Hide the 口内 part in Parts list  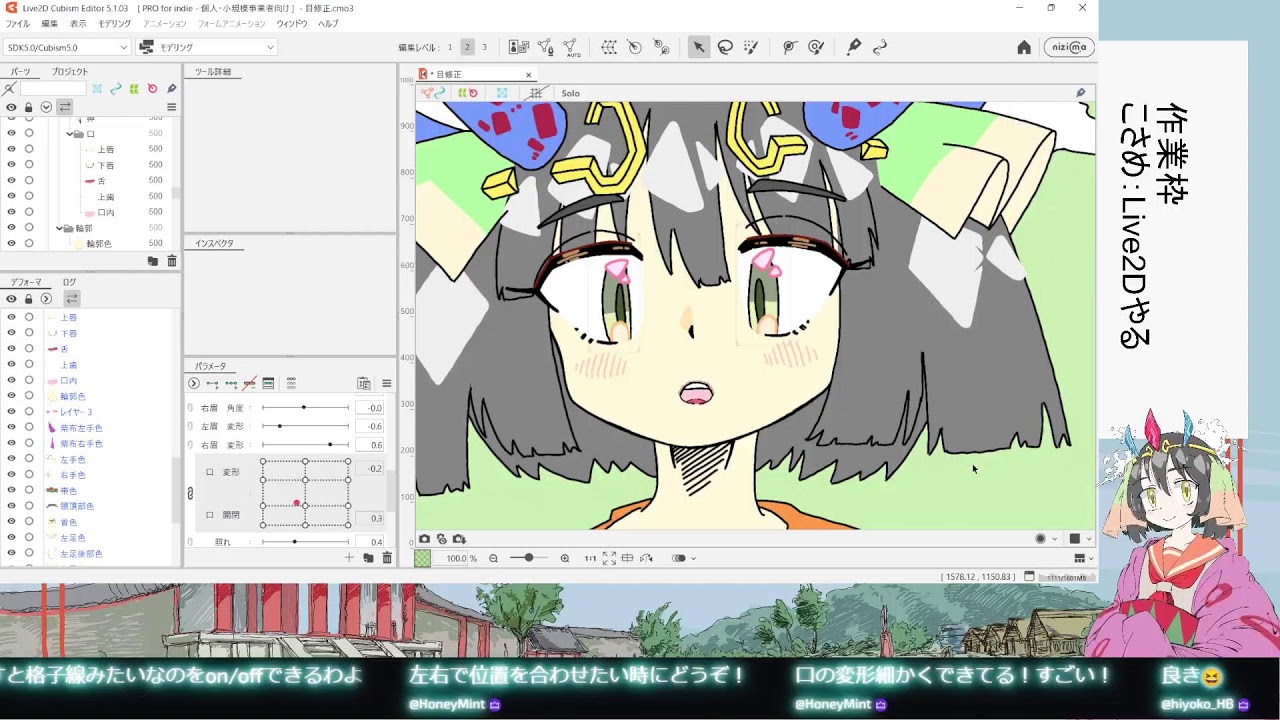click(x=11, y=212)
